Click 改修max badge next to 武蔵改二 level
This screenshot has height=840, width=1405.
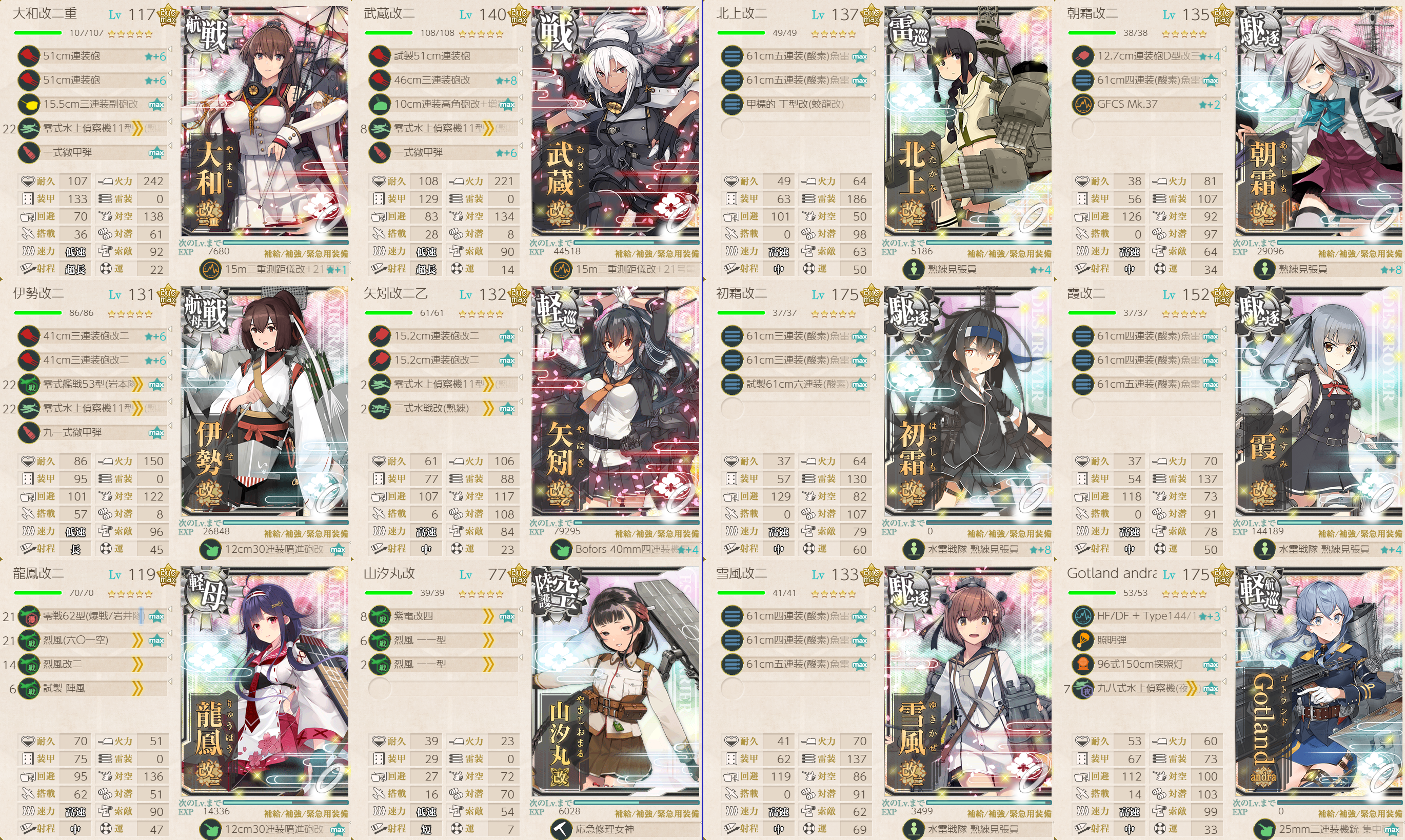[x=519, y=15]
